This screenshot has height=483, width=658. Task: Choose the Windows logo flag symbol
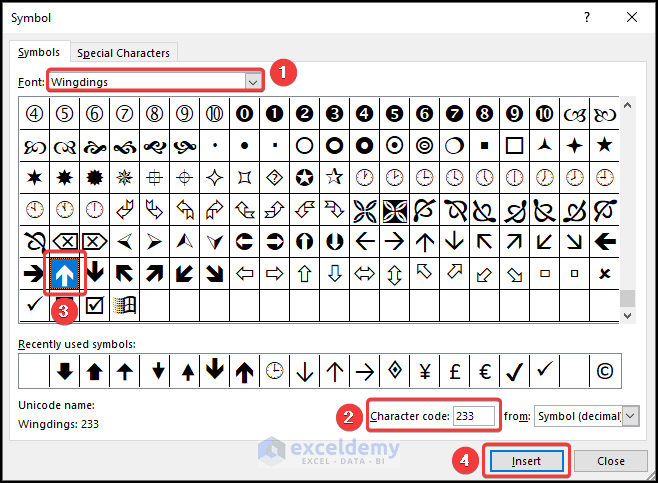point(125,305)
